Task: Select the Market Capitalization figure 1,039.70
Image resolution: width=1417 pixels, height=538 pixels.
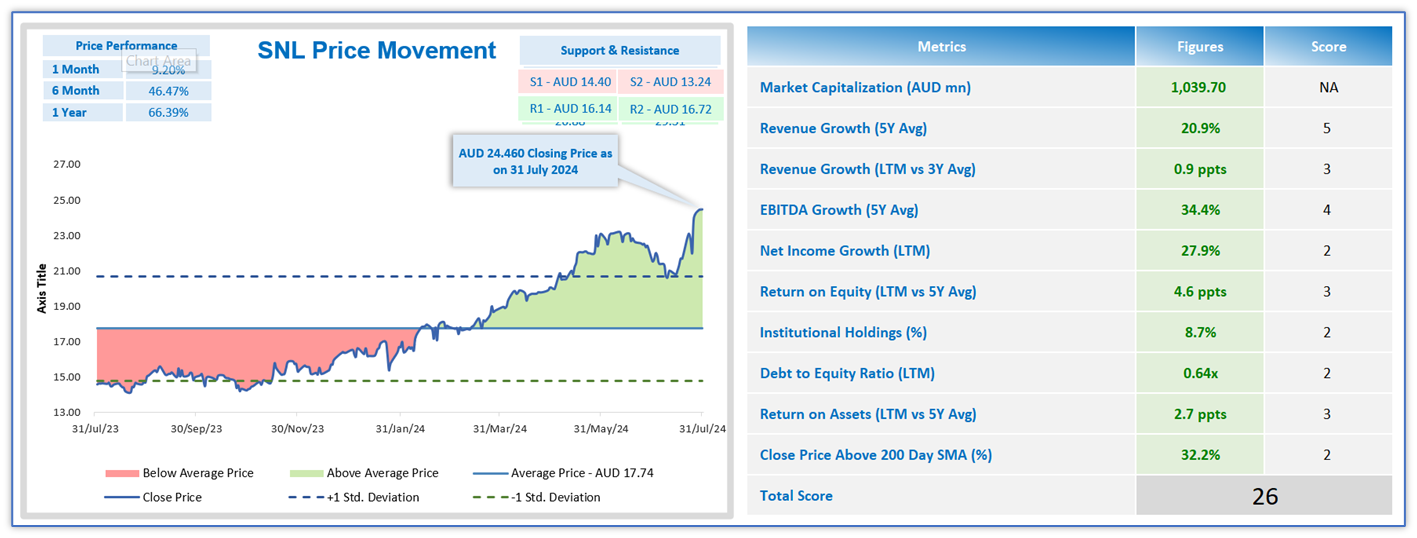Action: 1199,87
